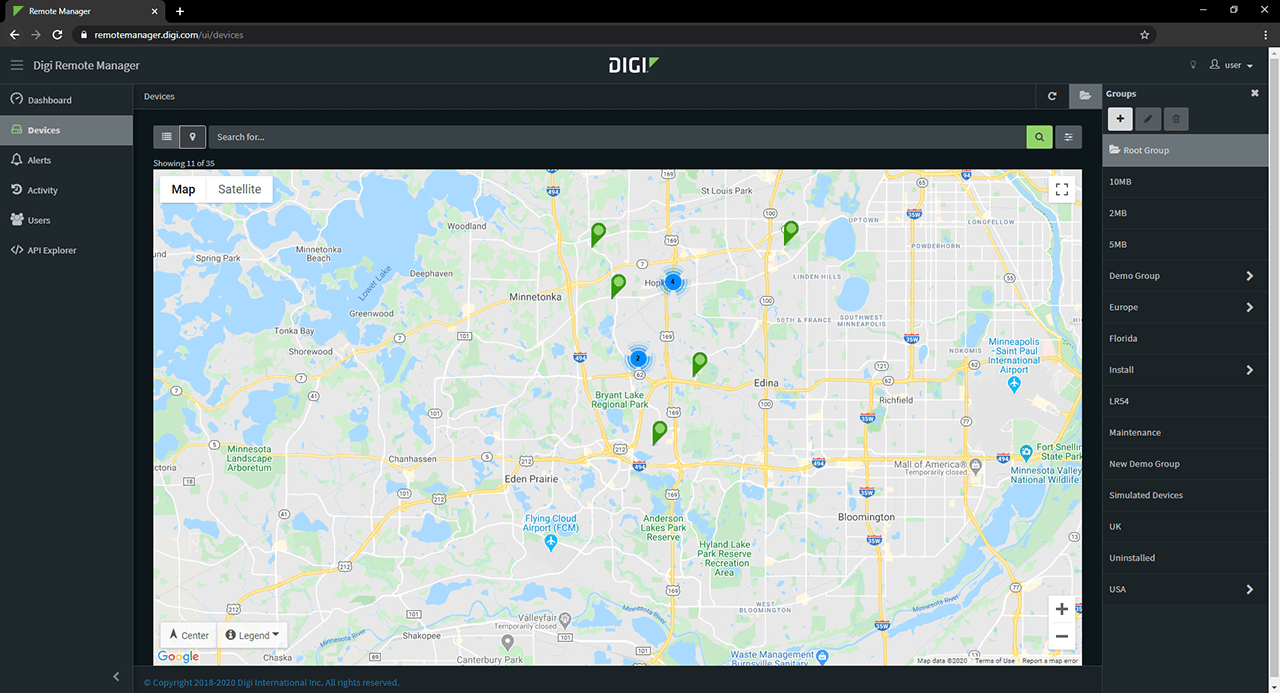Click the green search magnifier button

[x=1039, y=137]
